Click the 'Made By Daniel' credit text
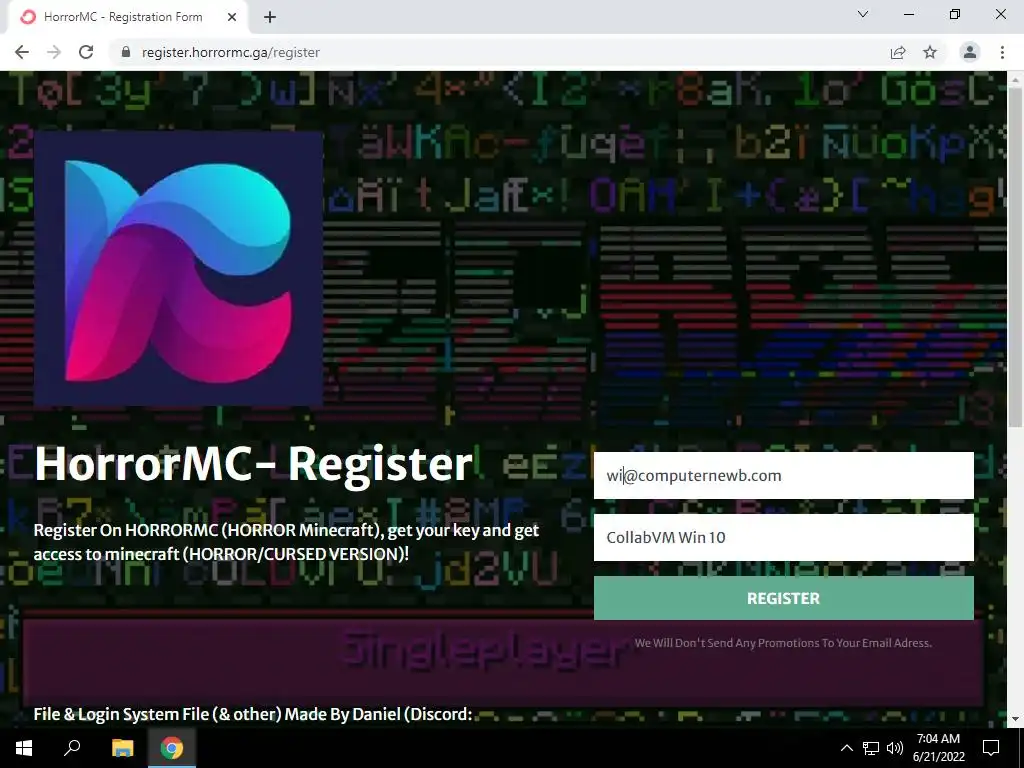This screenshot has height=768, width=1024. pos(253,714)
